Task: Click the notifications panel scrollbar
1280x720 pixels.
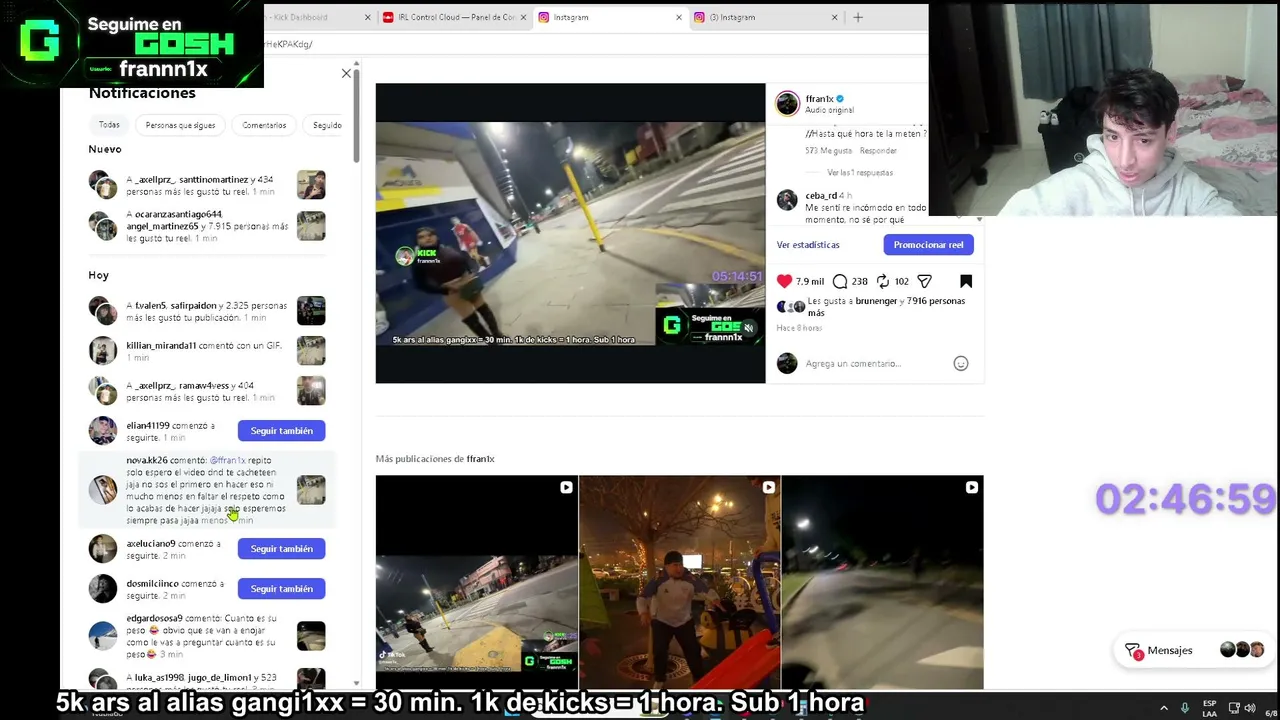Action: pyautogui.click(x=356, y=115)
